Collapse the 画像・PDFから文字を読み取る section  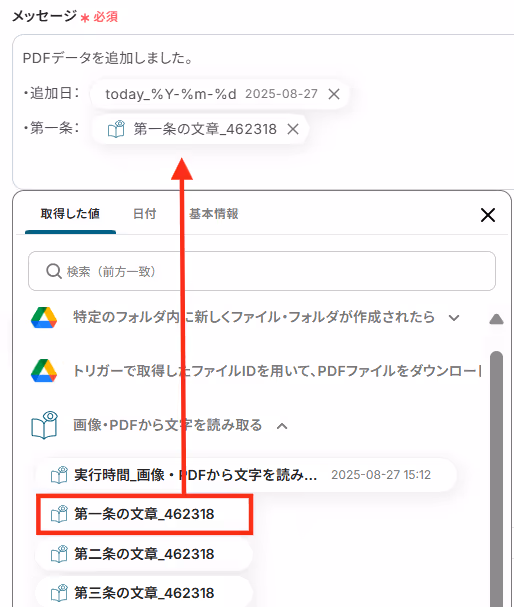(282, 426)
